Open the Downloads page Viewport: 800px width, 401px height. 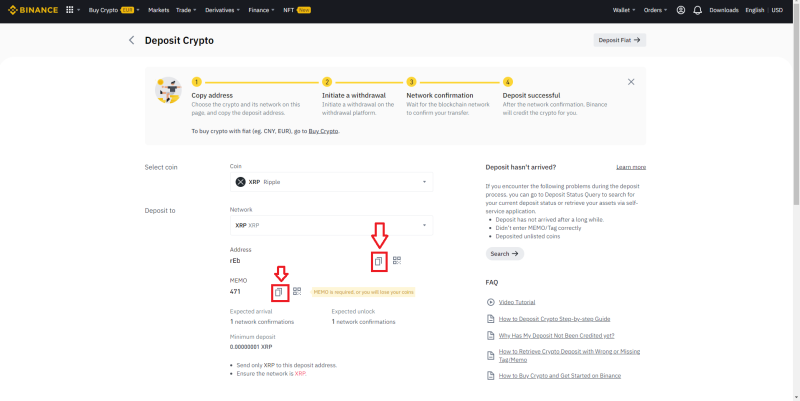pos(724,10)
